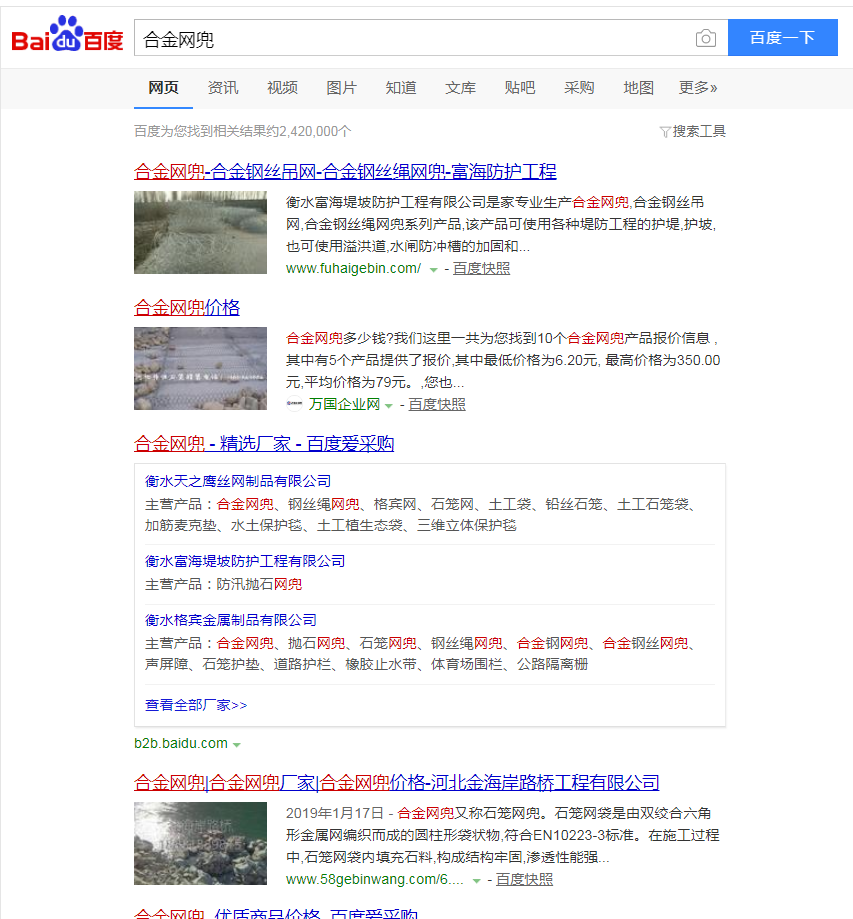Click product list text 加筋麦克垫、水土保护毯
Image resolution: width=853 pixels, height=919 pixels.
tap(223, 525)
